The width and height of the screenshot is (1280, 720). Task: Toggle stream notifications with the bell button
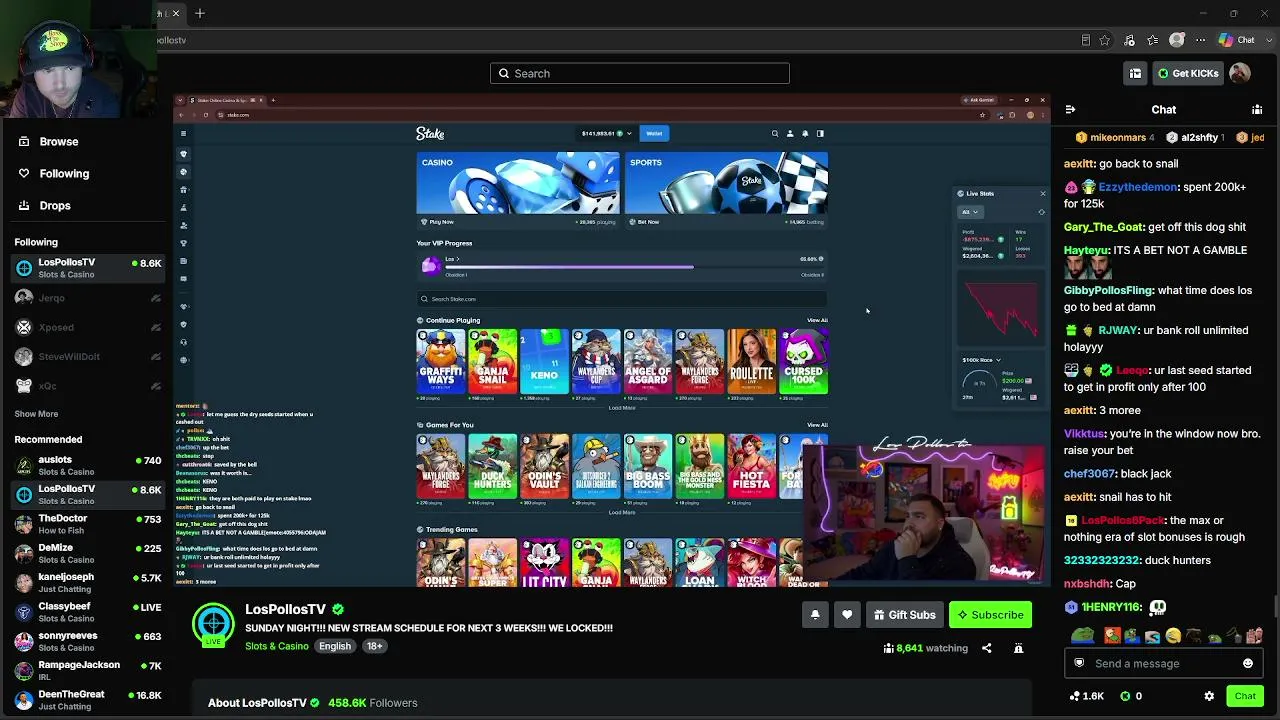coord(815,615)
